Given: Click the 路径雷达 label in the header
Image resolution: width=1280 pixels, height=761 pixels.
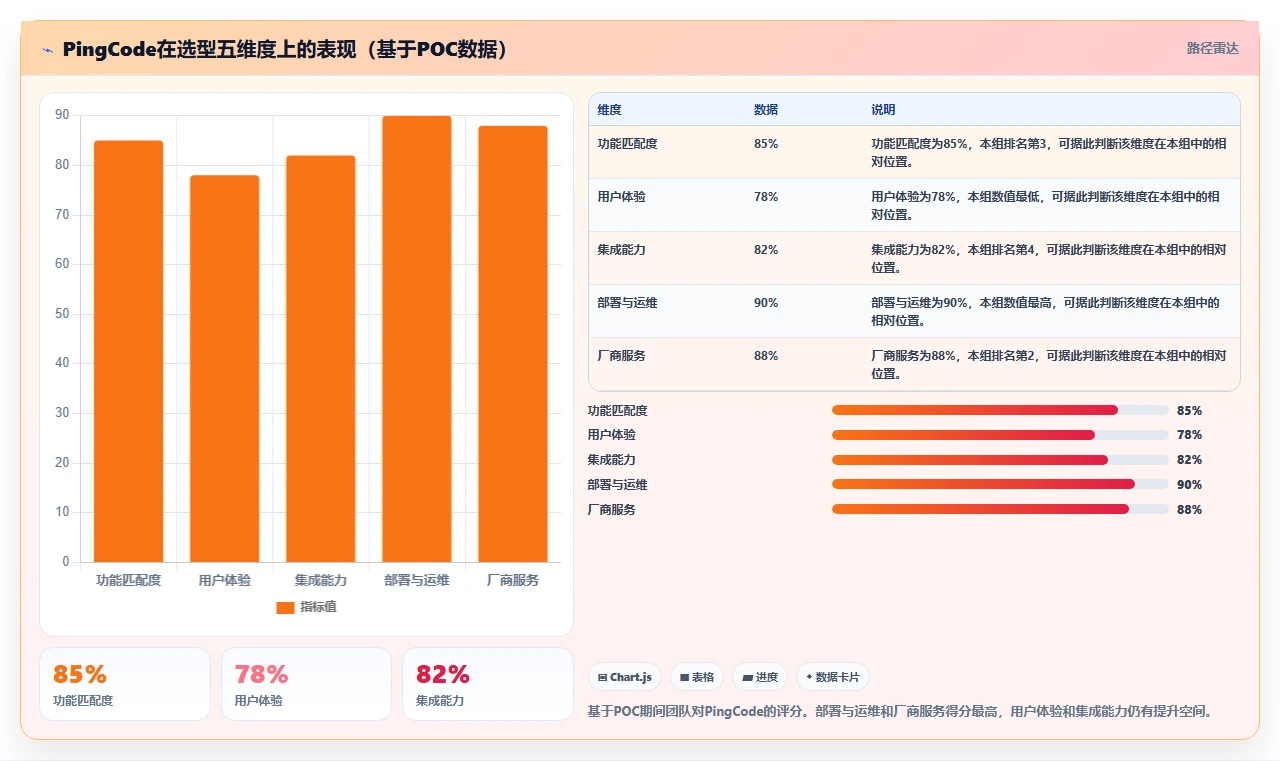Looking at the screenshot, I should pos(1212,48).
